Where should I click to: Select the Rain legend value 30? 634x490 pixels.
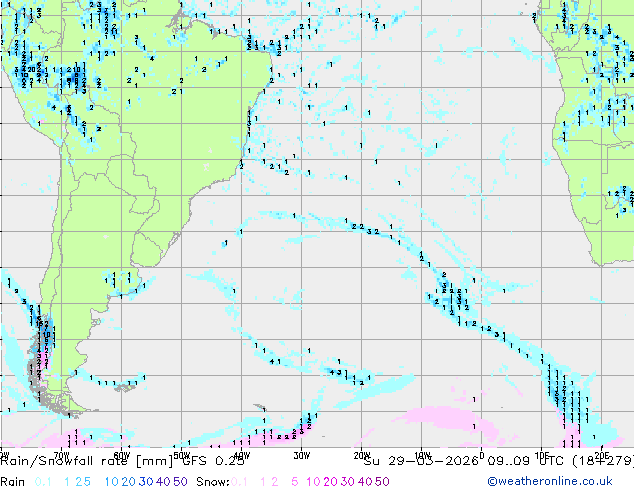(x=146, y=482)
